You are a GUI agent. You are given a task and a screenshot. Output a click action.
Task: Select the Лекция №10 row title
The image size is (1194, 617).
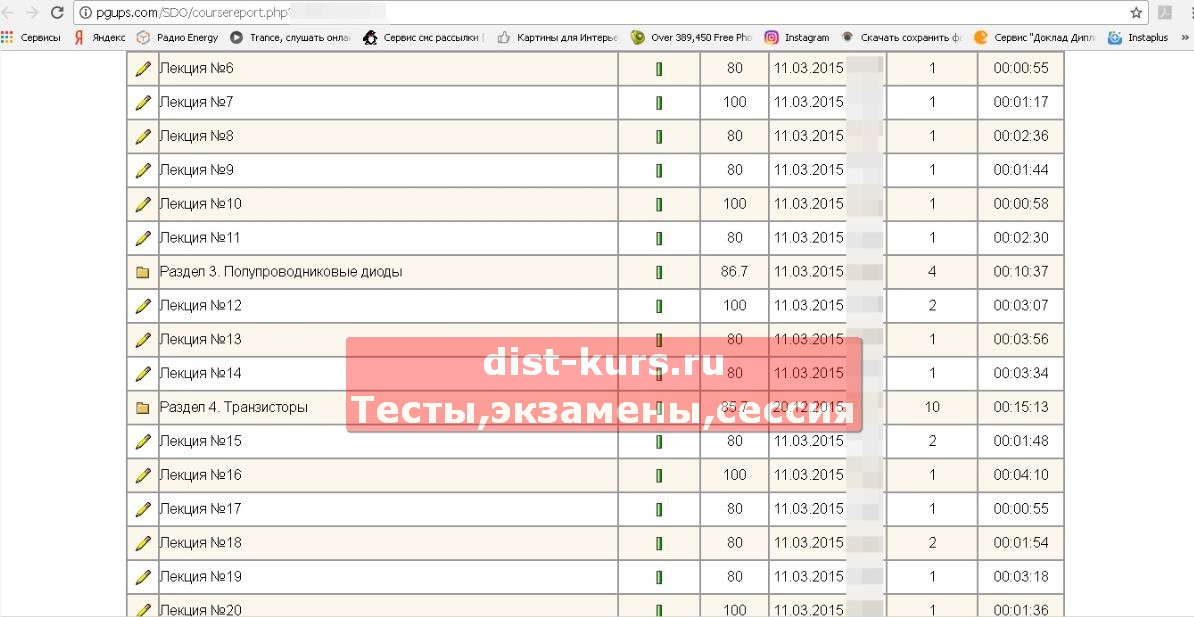pyautogui.click(x=201, y=204)
